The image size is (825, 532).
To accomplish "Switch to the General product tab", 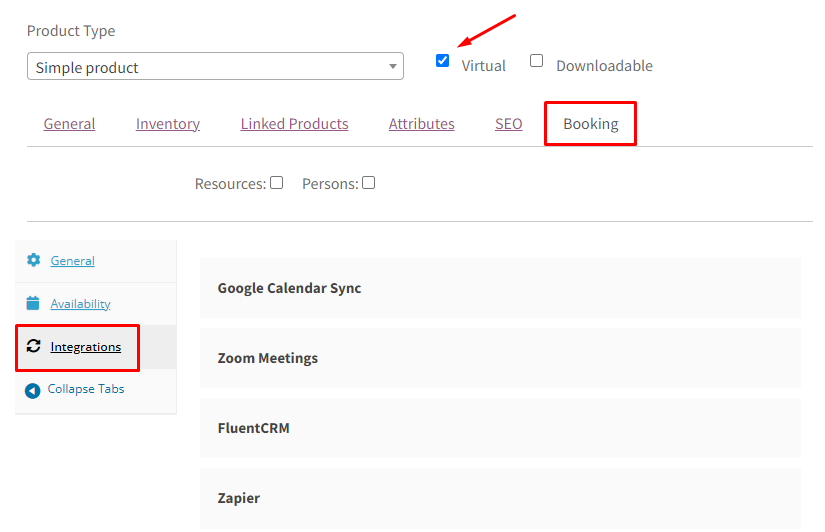I will click(69, 124).
